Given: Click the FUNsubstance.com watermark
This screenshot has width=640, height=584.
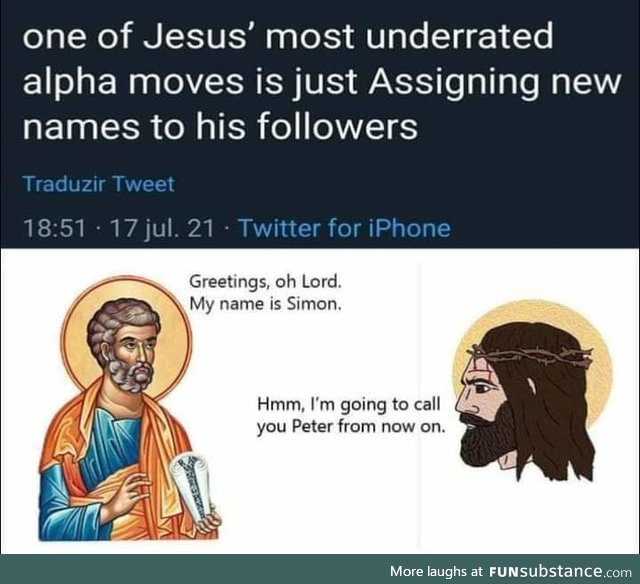Looking at the screenshot, I should (x=560, y=571).
